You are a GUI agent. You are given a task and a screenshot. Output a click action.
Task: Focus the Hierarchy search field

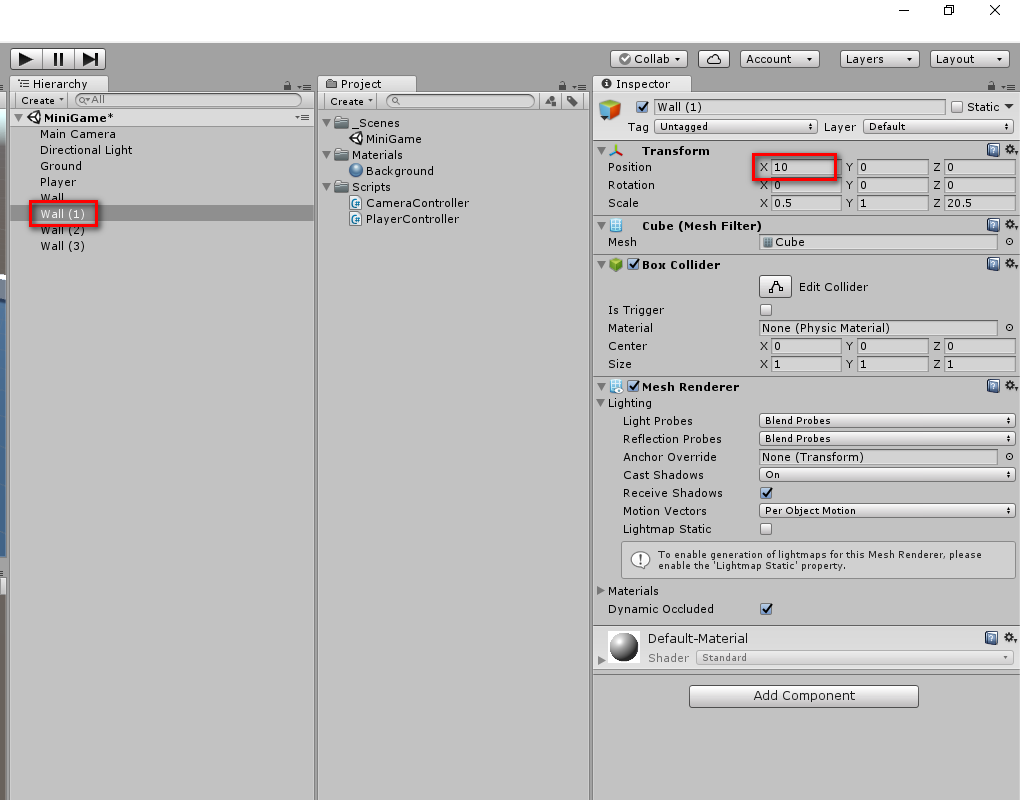189,100
